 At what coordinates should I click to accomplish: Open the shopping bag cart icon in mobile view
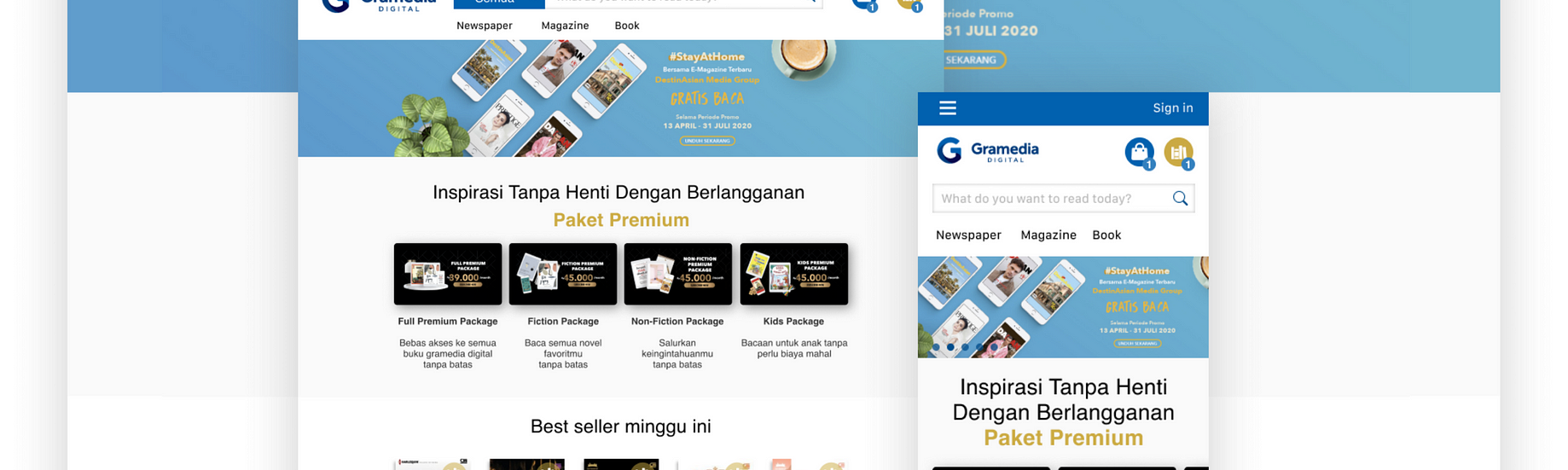coord(1139,152)
